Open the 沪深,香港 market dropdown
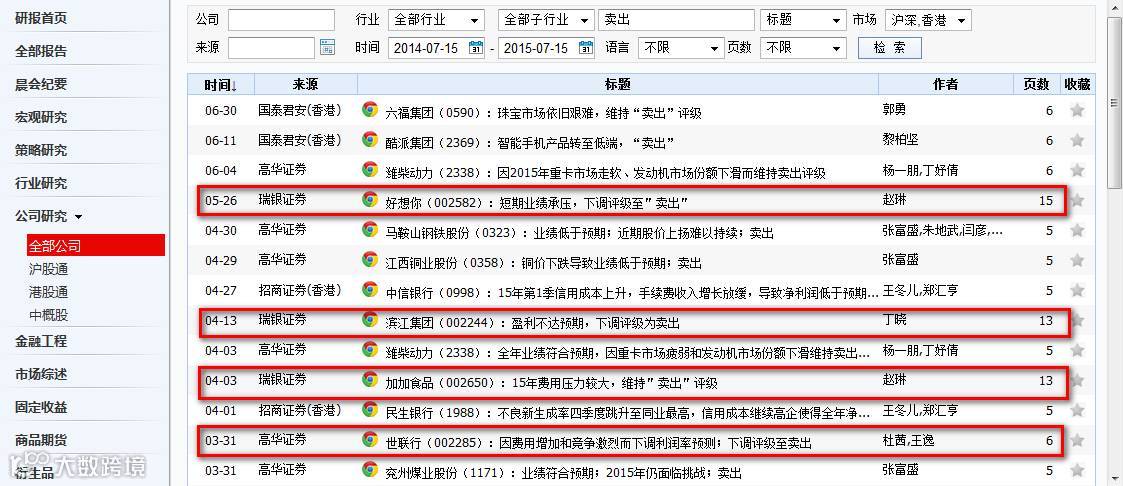Screen dimensions: 1123x486 point(928,20)
